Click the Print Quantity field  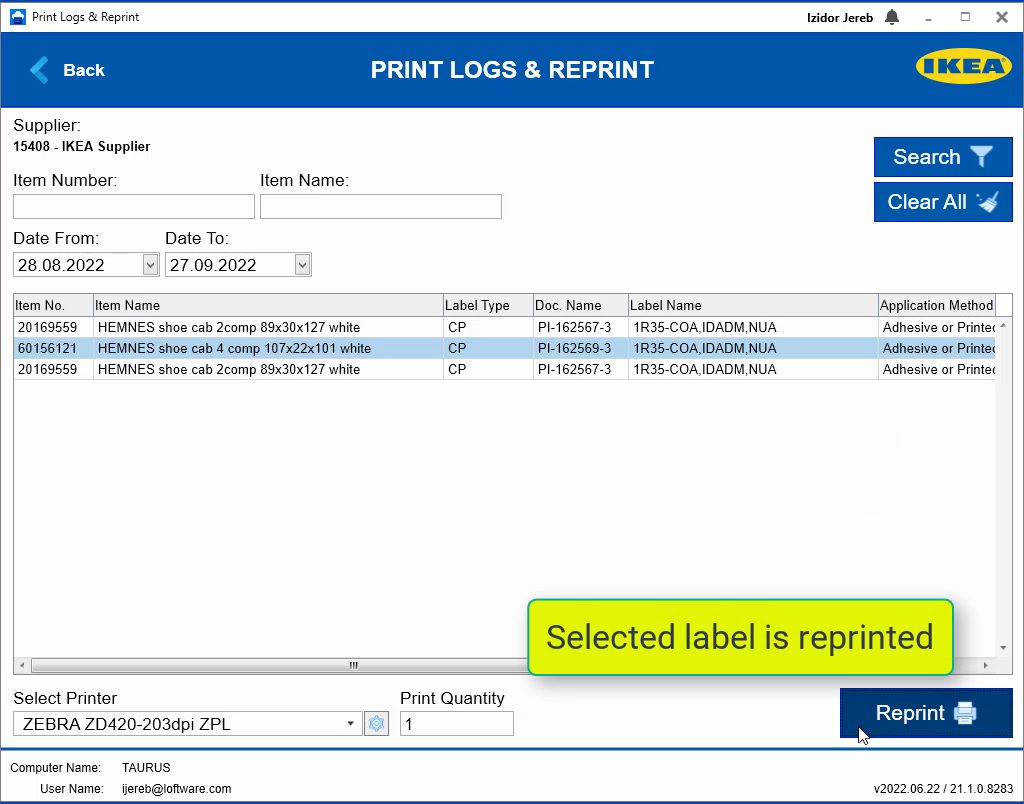(456, 724)
